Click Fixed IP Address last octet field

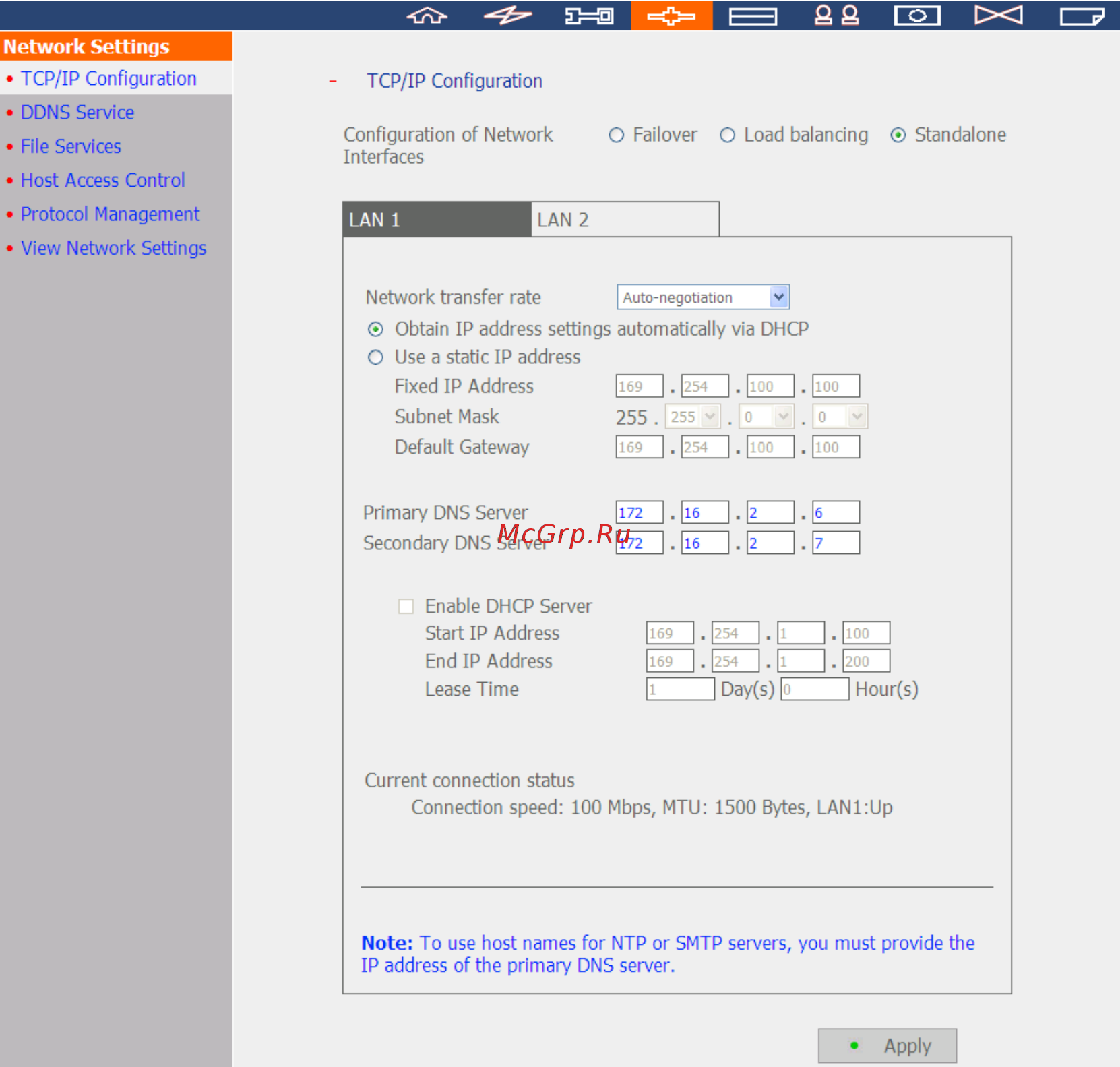(x=836, y=387)
